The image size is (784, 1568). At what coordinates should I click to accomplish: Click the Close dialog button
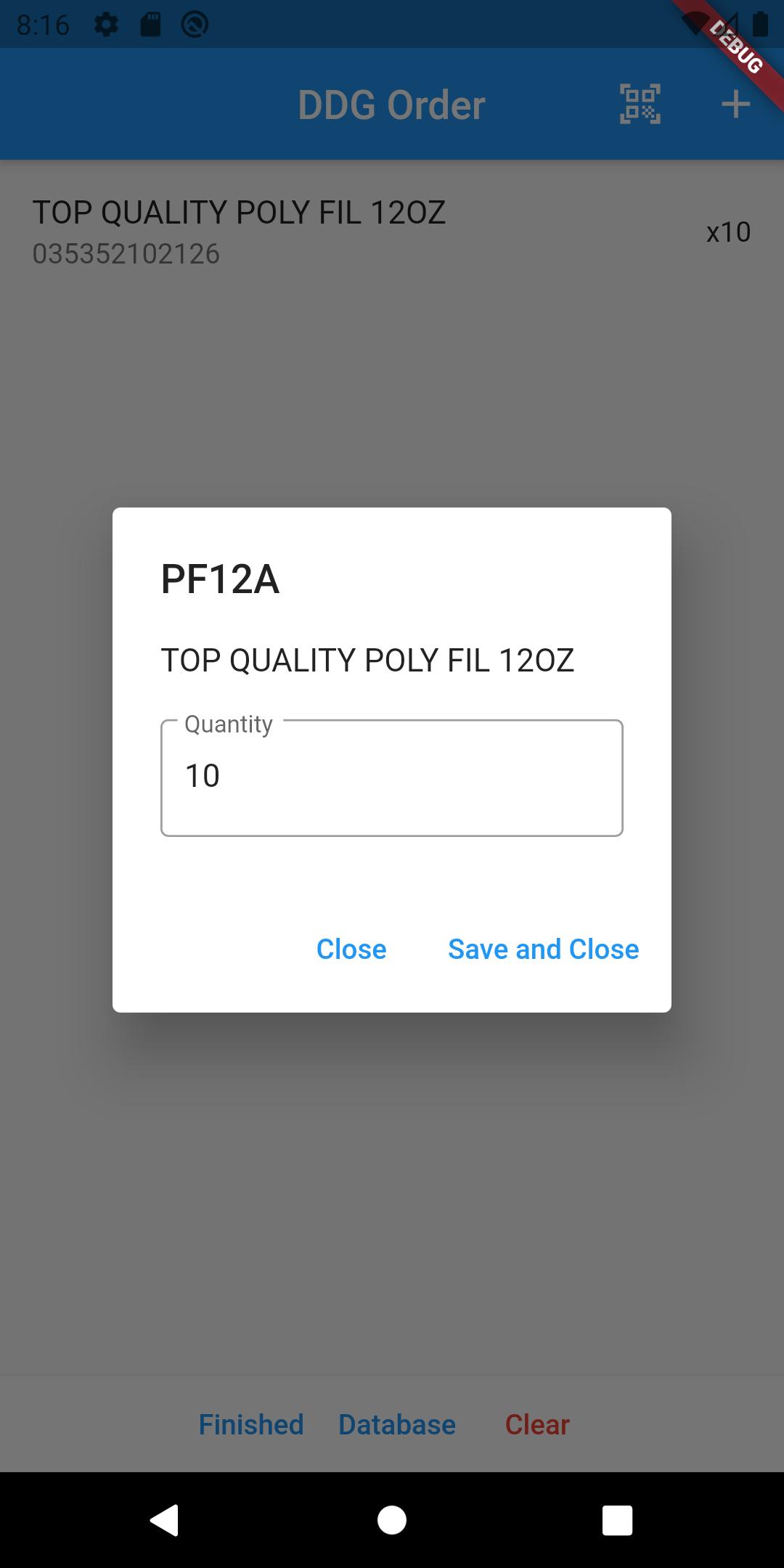[x=351, y=949]
